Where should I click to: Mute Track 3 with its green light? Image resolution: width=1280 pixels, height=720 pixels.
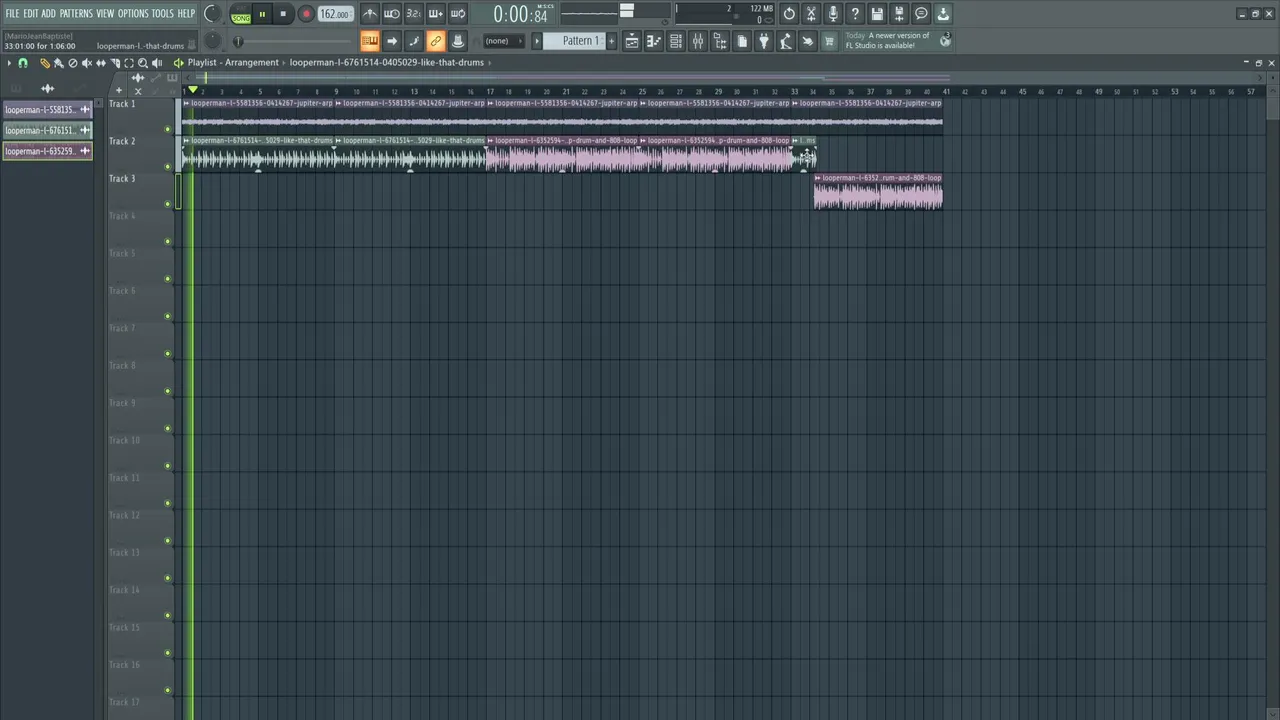click(167, 204)
